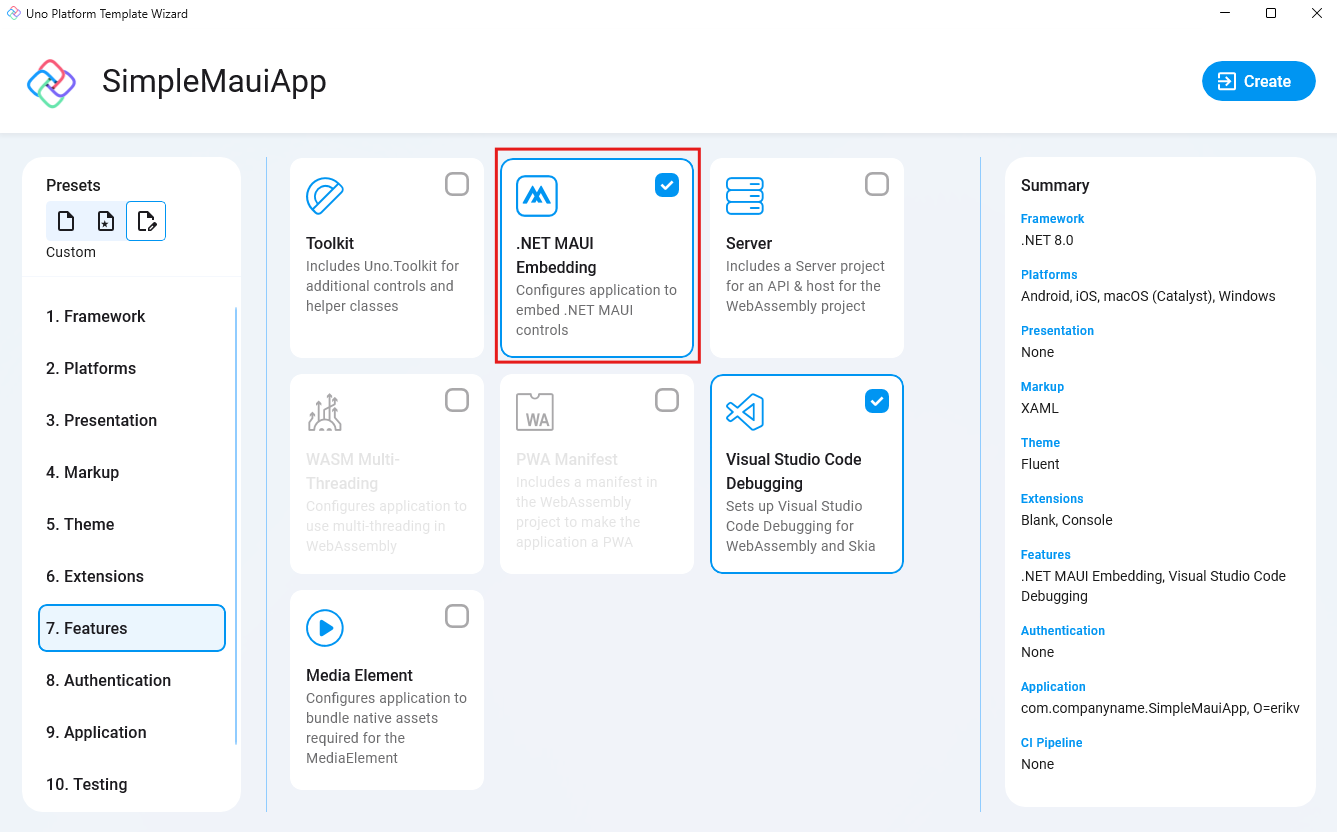Click the Features link in Summary

click(x=1045, y=554)
